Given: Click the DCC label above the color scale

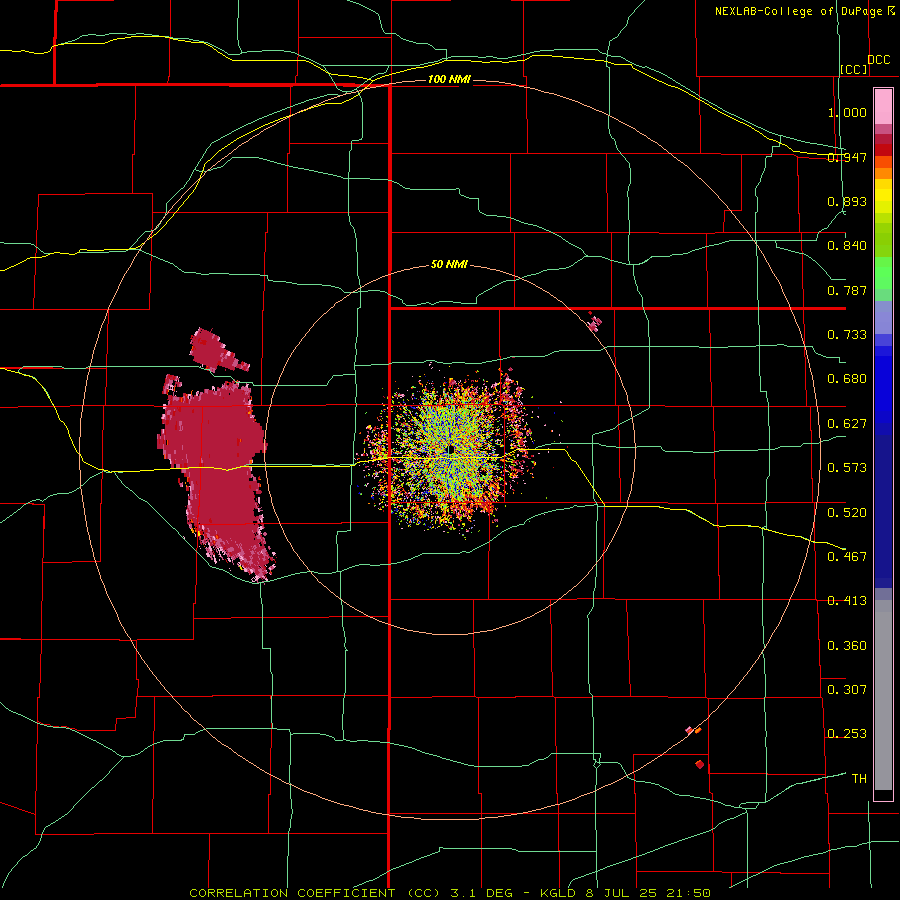Looking at the screenshot, I should tap(878, 60).
